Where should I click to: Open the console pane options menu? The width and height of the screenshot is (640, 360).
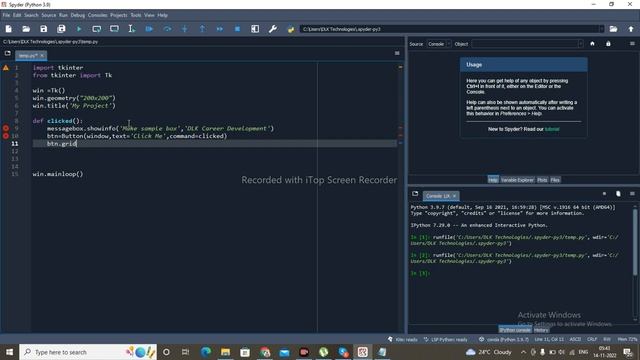632,194
